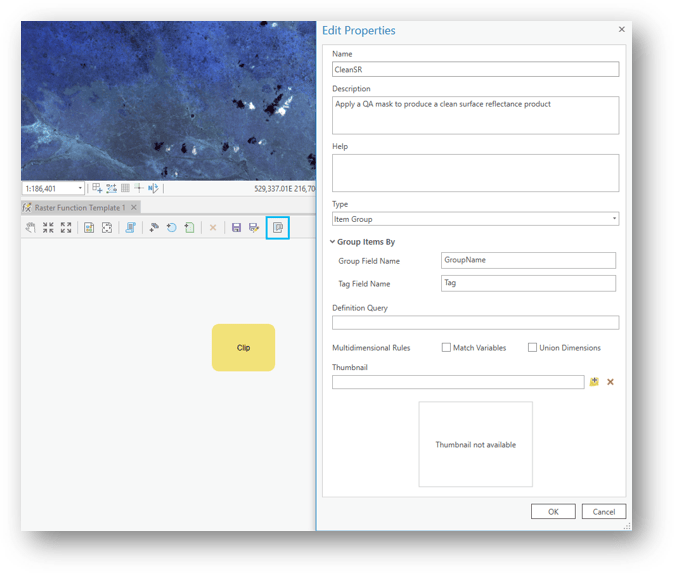674x573 pixels.
Task: Select the yellow Clip function node
Action: [243, 347]
